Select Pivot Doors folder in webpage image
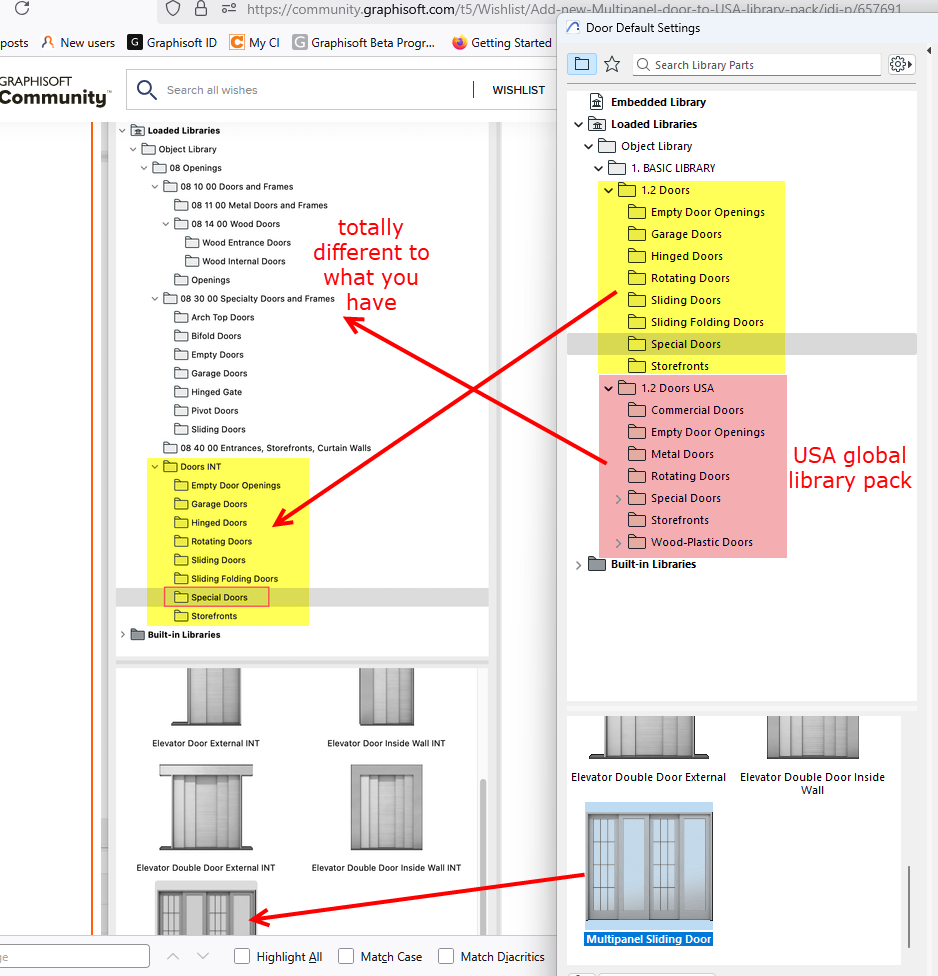This screenshot has width=938, height=976. coord(206,411)
